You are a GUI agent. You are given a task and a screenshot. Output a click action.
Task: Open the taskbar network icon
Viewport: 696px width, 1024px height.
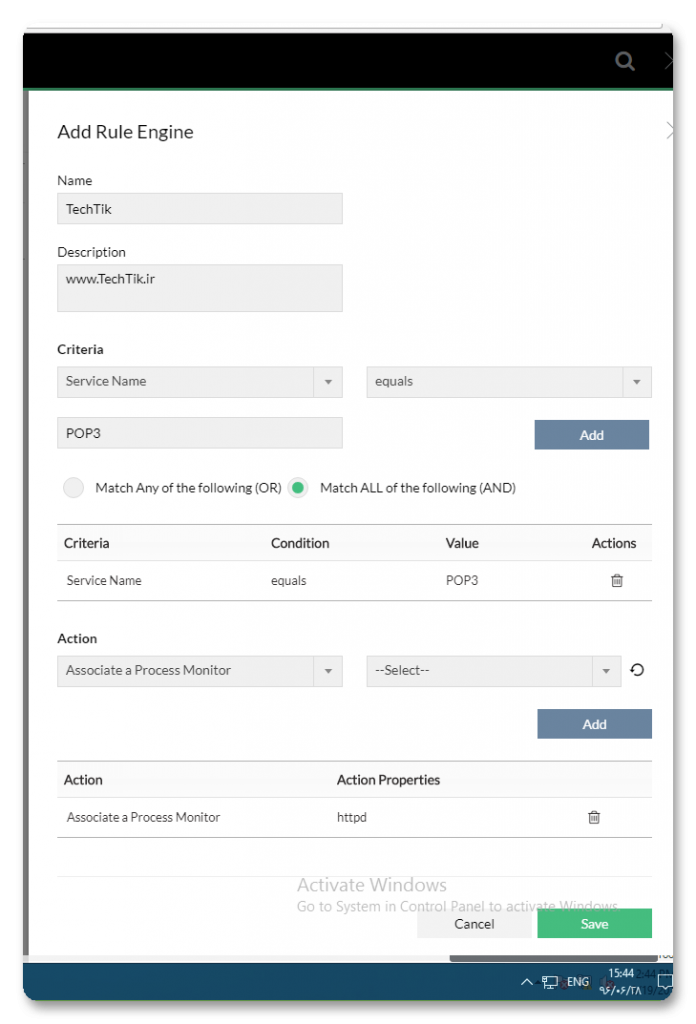pos(548,982)
